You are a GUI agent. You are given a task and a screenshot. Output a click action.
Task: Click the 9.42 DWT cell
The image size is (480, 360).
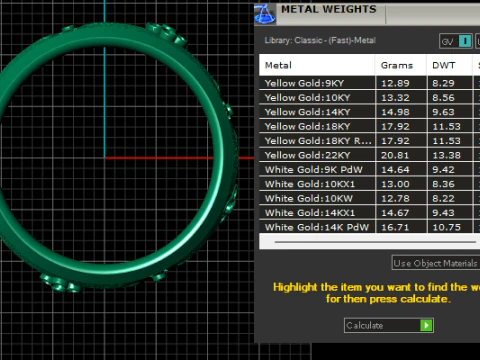point(449,169)
